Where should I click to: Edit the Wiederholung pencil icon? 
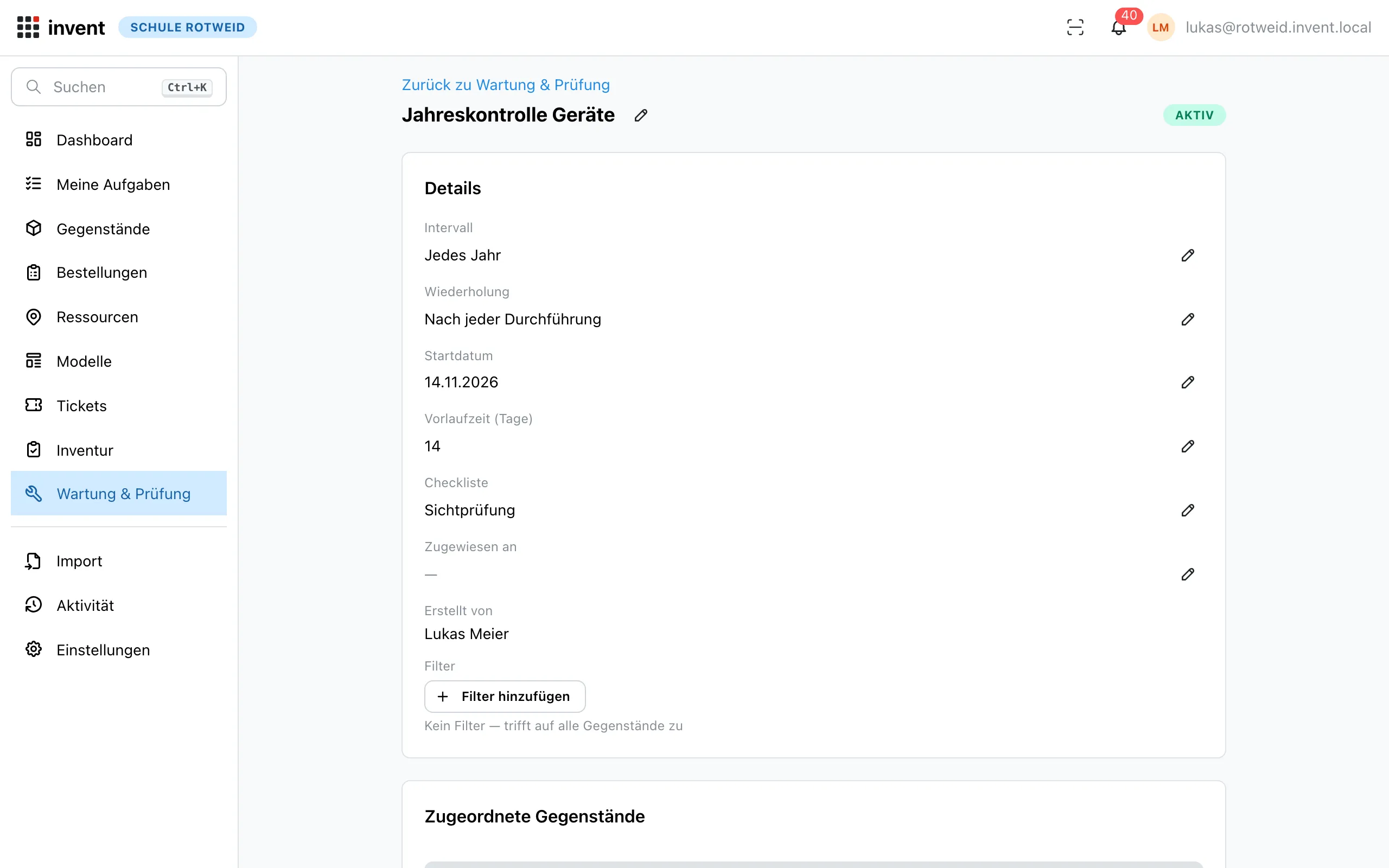1188,319
